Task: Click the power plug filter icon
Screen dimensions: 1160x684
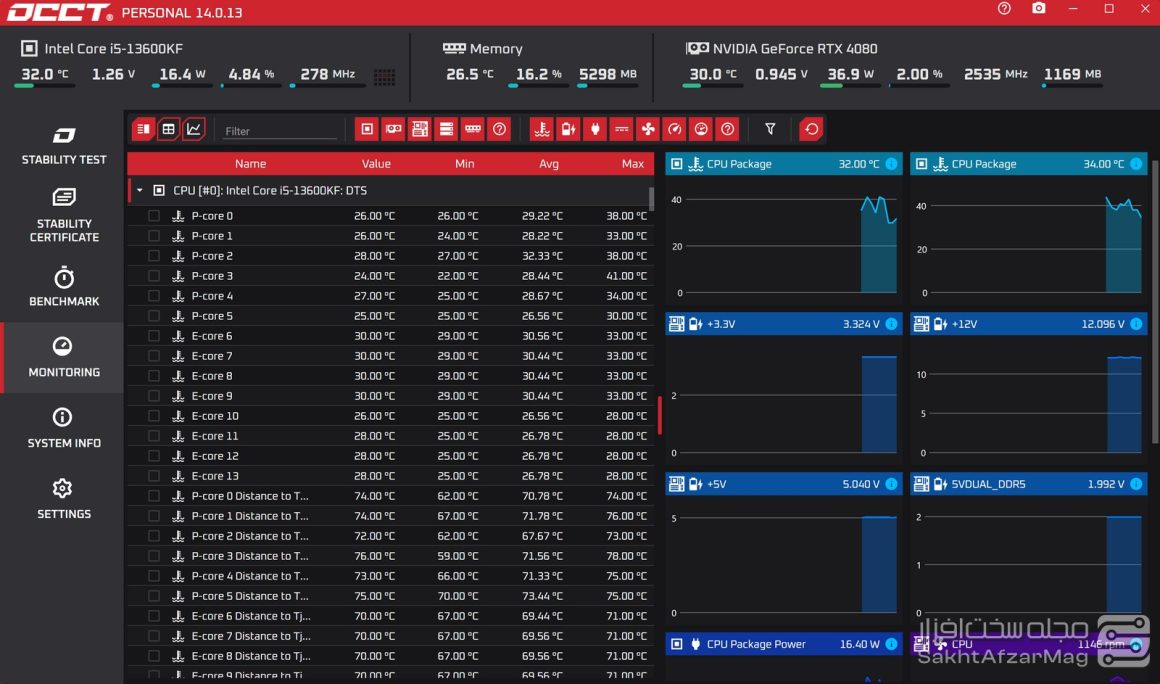Action: point(595,129)
